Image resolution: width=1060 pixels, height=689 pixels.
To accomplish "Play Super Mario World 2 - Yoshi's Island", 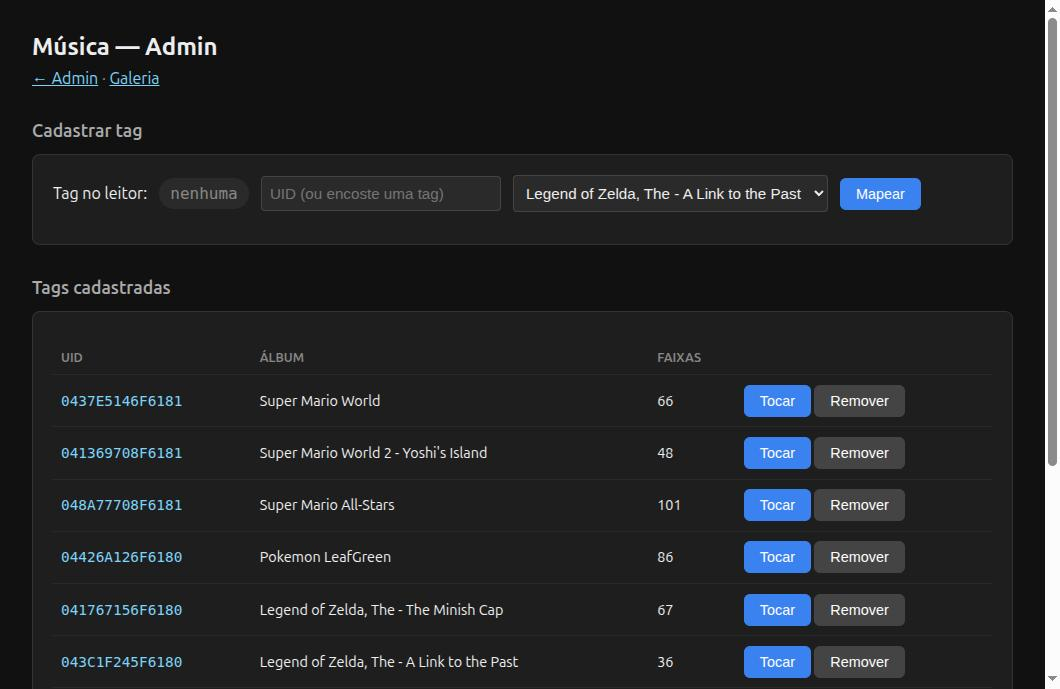I will click(777, 453).
